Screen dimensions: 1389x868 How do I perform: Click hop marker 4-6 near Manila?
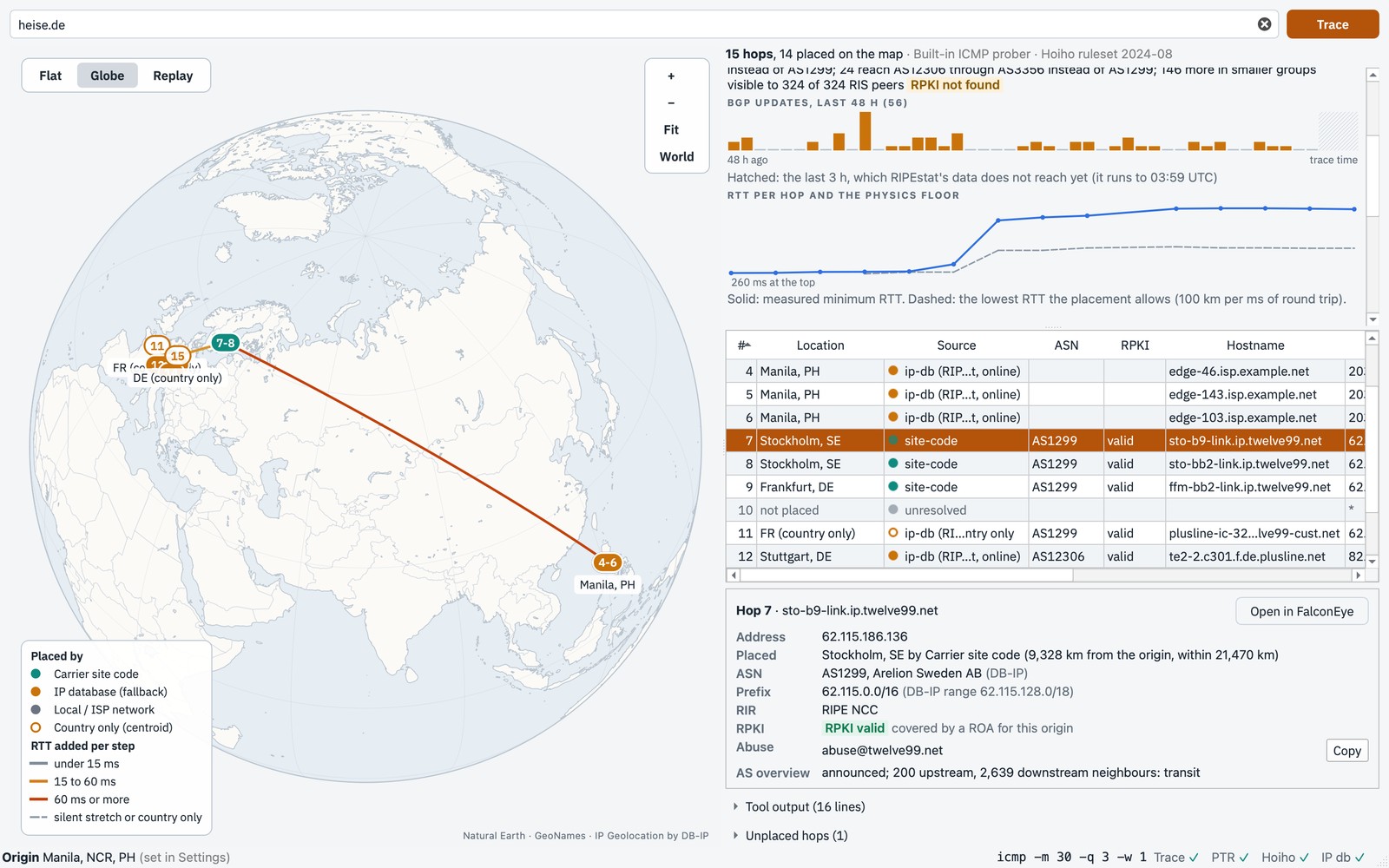coord(608,562)
